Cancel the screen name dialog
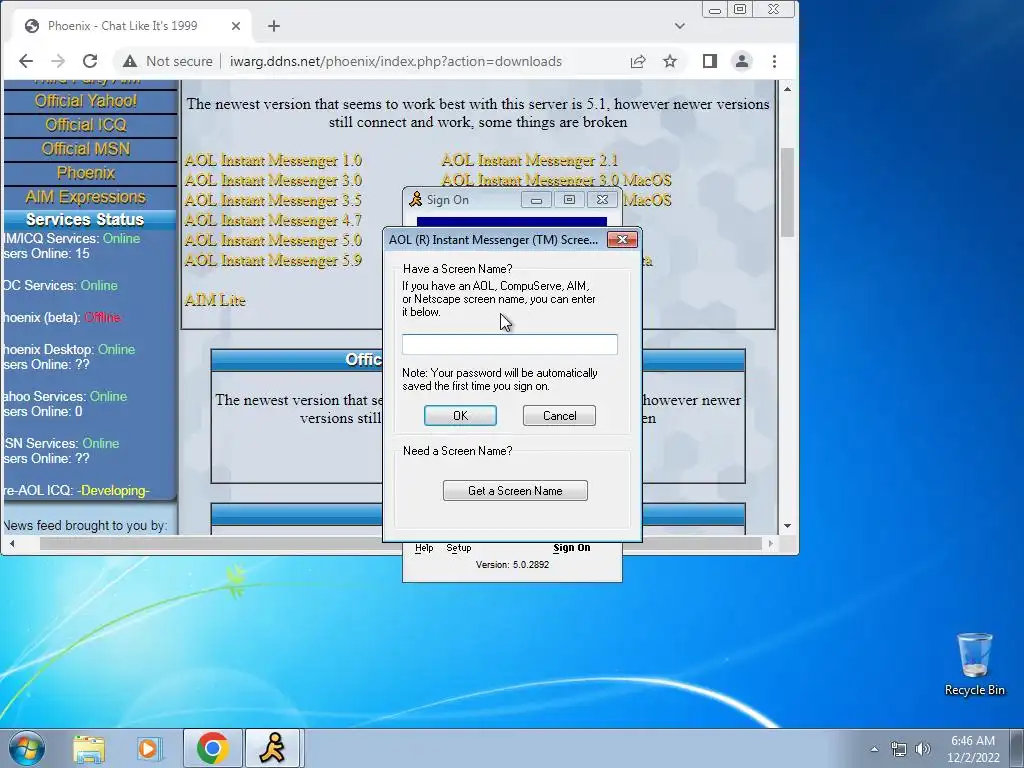 (x=559, y=416)
